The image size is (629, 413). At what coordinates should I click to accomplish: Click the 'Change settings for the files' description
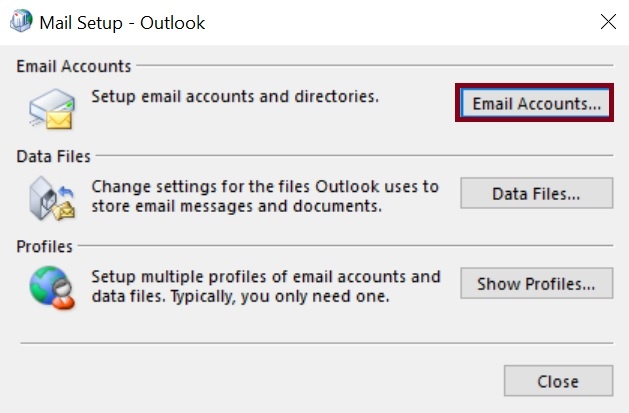(265, 186)
